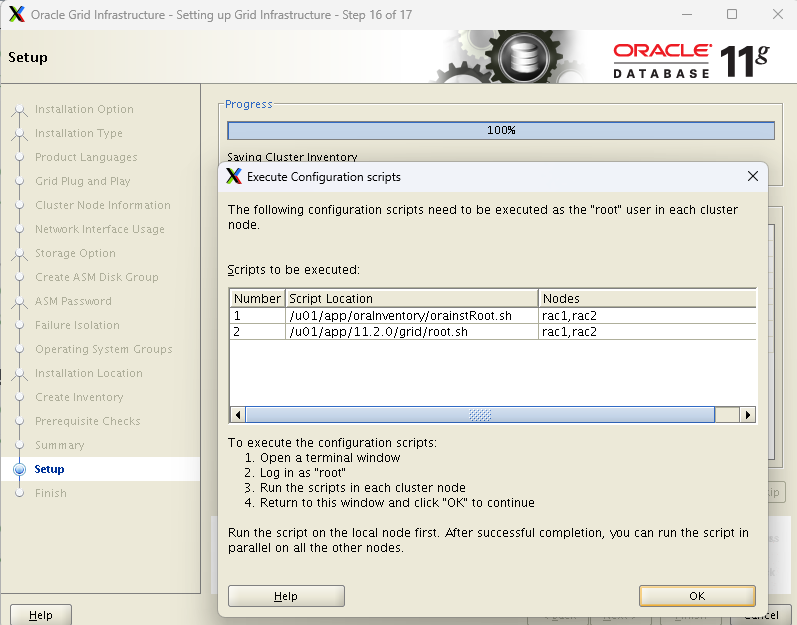This screenshot has width=797, height=625.
Task: Click the Setup step's blue bullet icon
Action: pyautogui.click(x=19, y=469)
